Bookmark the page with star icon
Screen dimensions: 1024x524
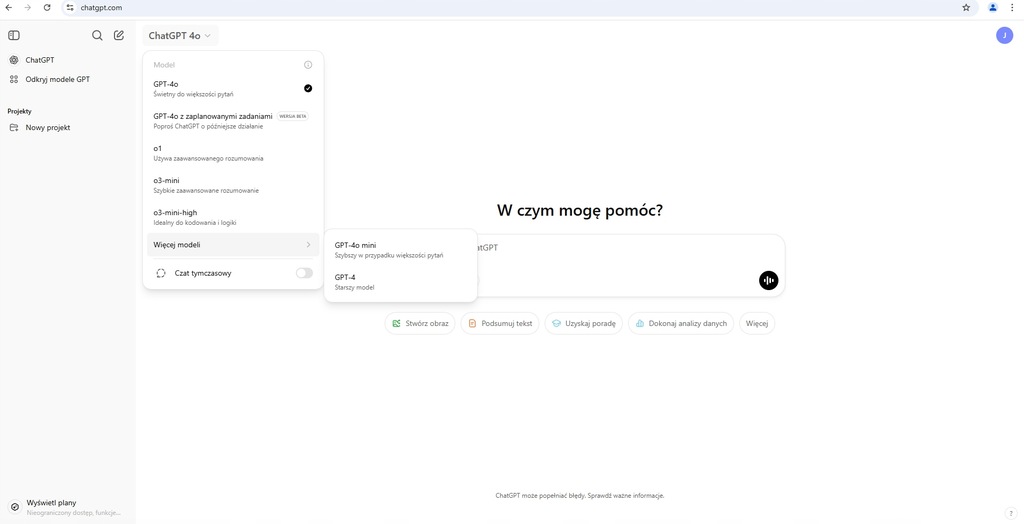click(x=966, y=8)
